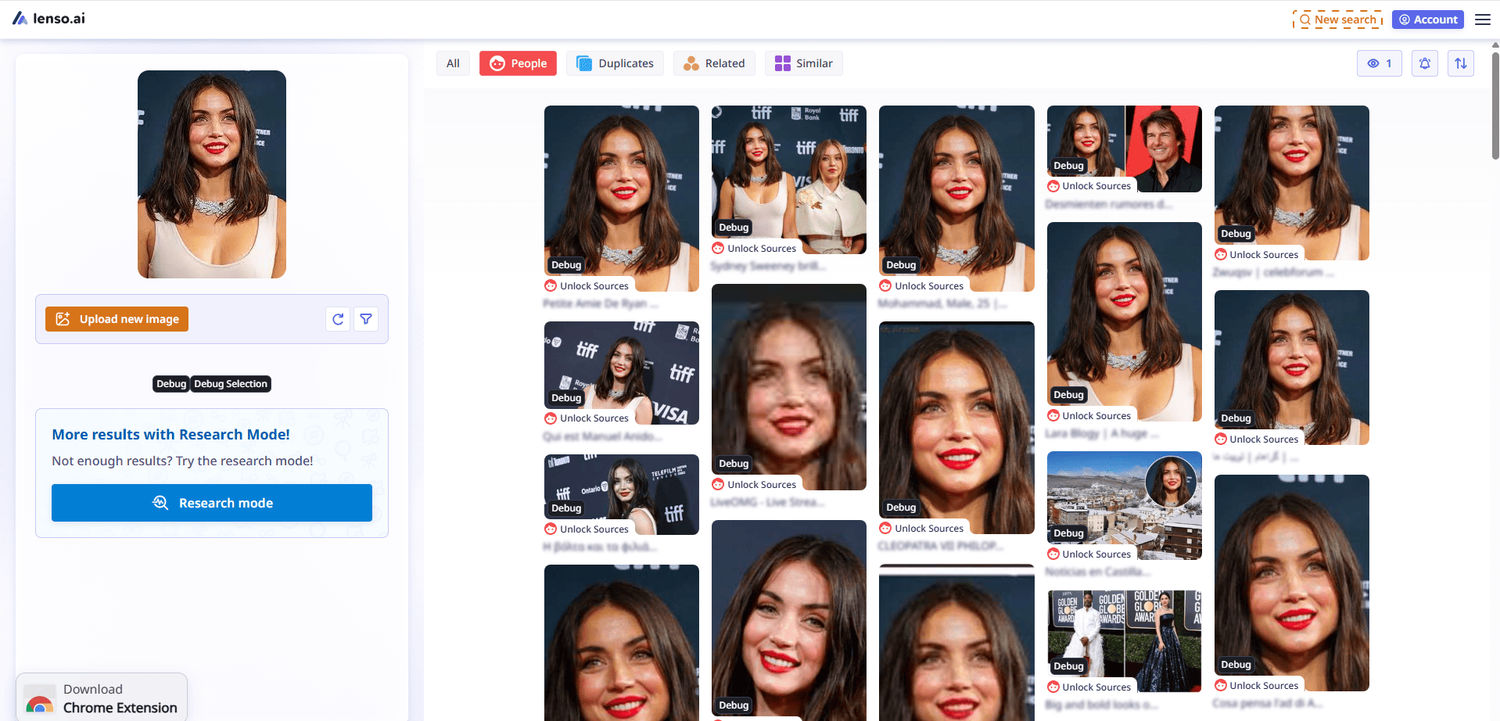Click the alert bell icon

(1425, 63)
